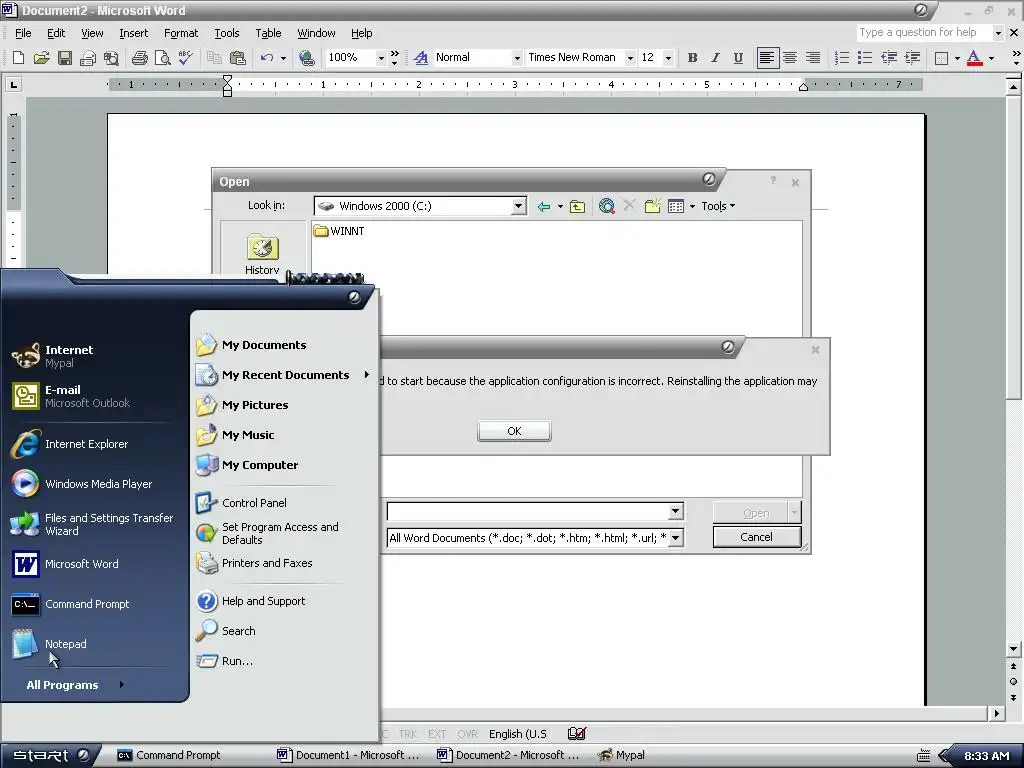The image size is (1024, 768).
Task: Click the Undo arrow icon
Action: [x=266, y=57]
